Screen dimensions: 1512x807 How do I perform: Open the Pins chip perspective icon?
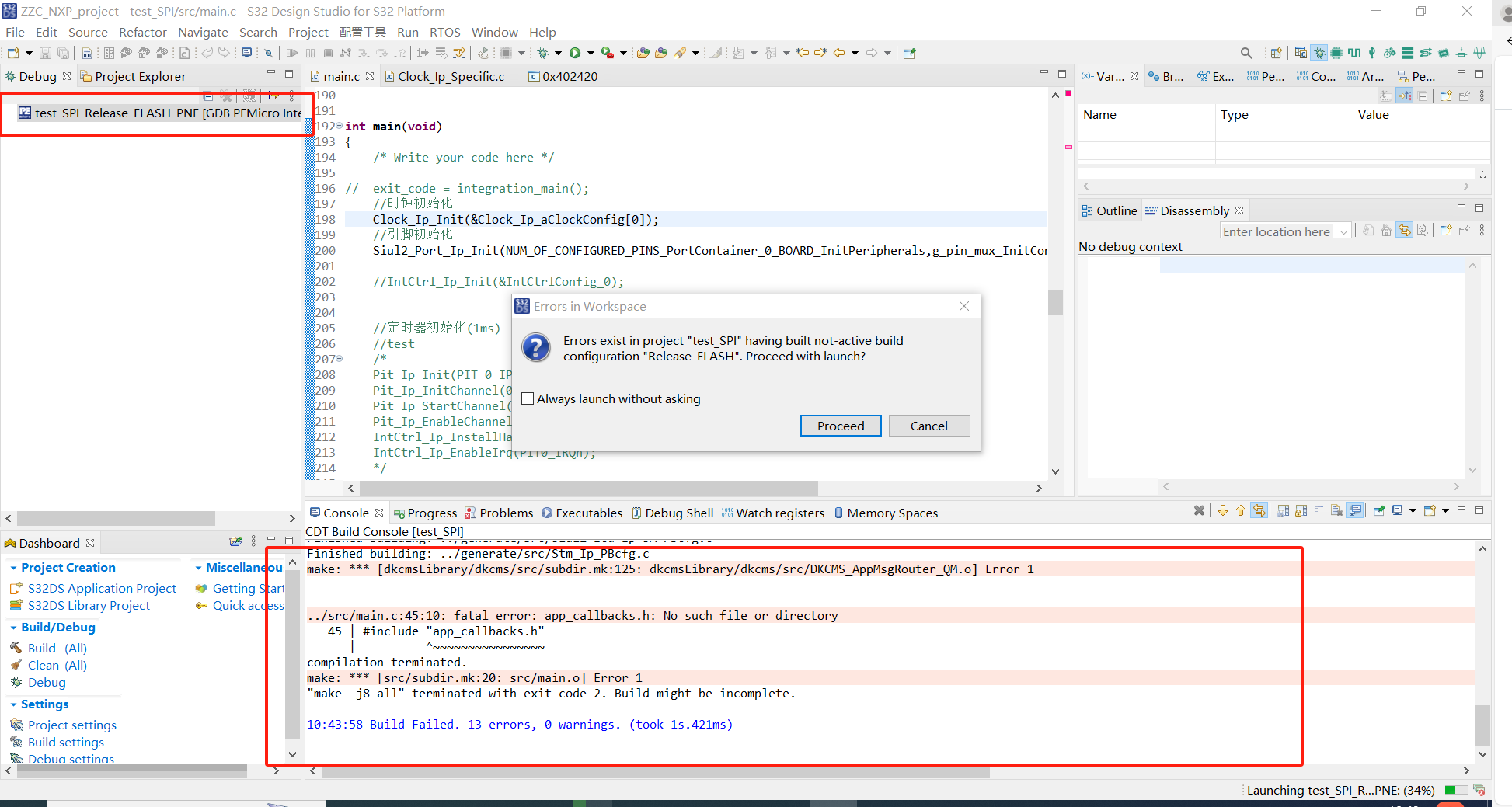[1336, 53]
